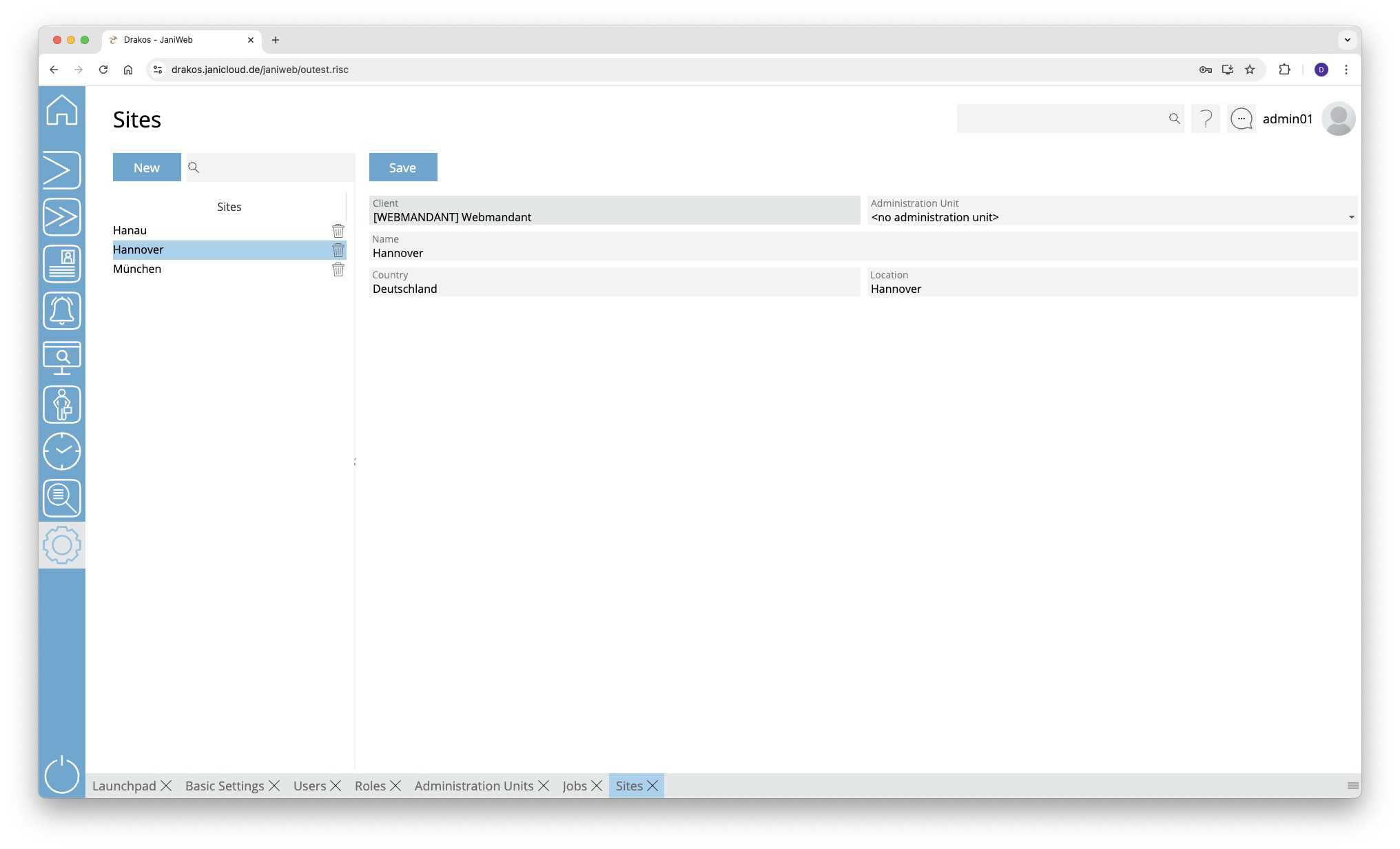Expand the Administration Unit dropdown
Viewport: 1400px width, 849px height.
(x=1350, y=217)
